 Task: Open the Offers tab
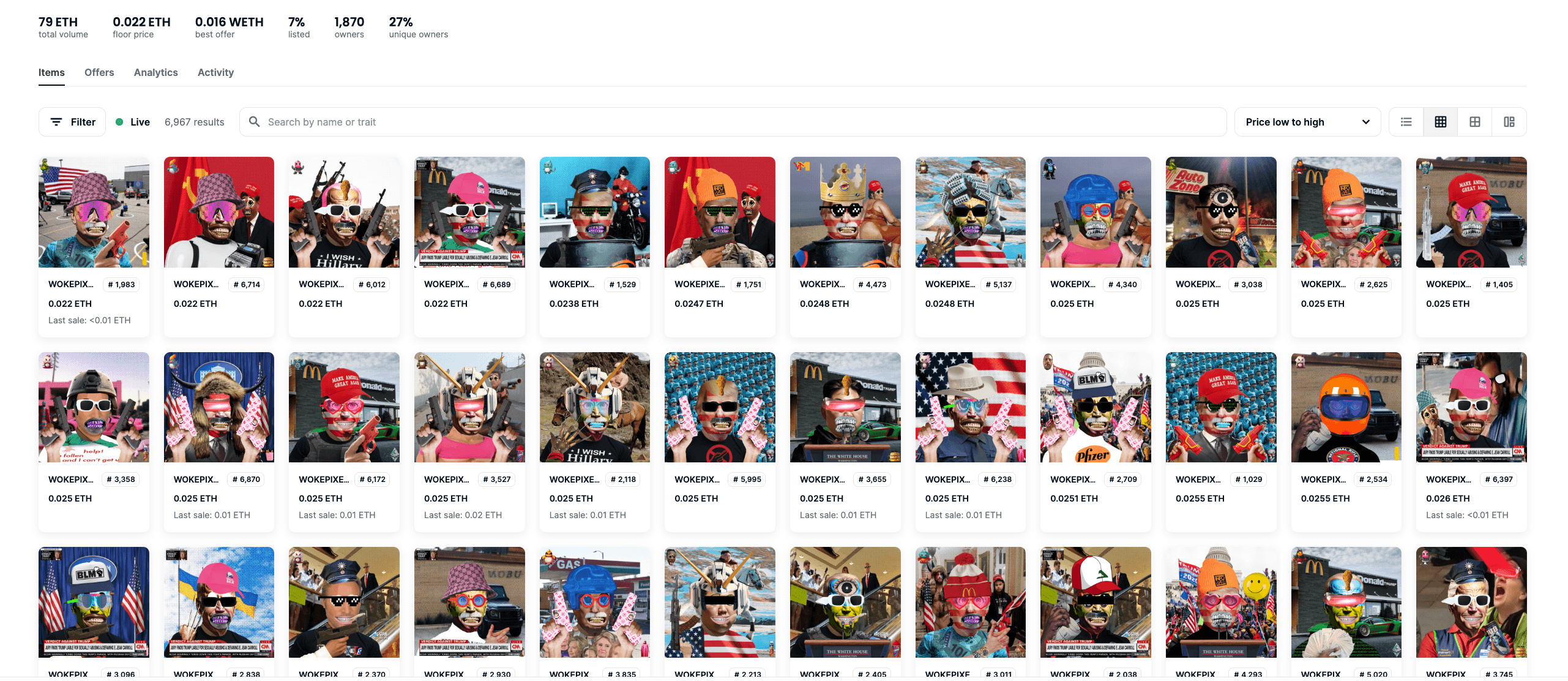tap(99, 72)
